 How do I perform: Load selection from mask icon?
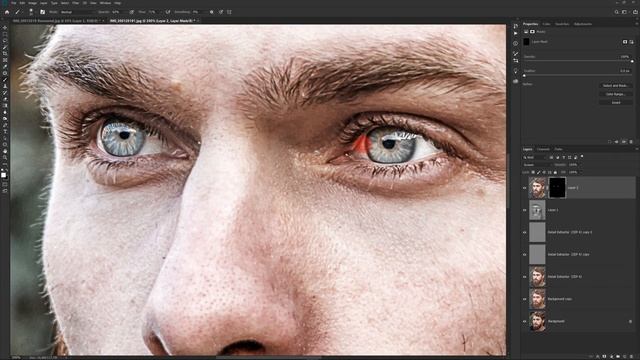[609, 142]
